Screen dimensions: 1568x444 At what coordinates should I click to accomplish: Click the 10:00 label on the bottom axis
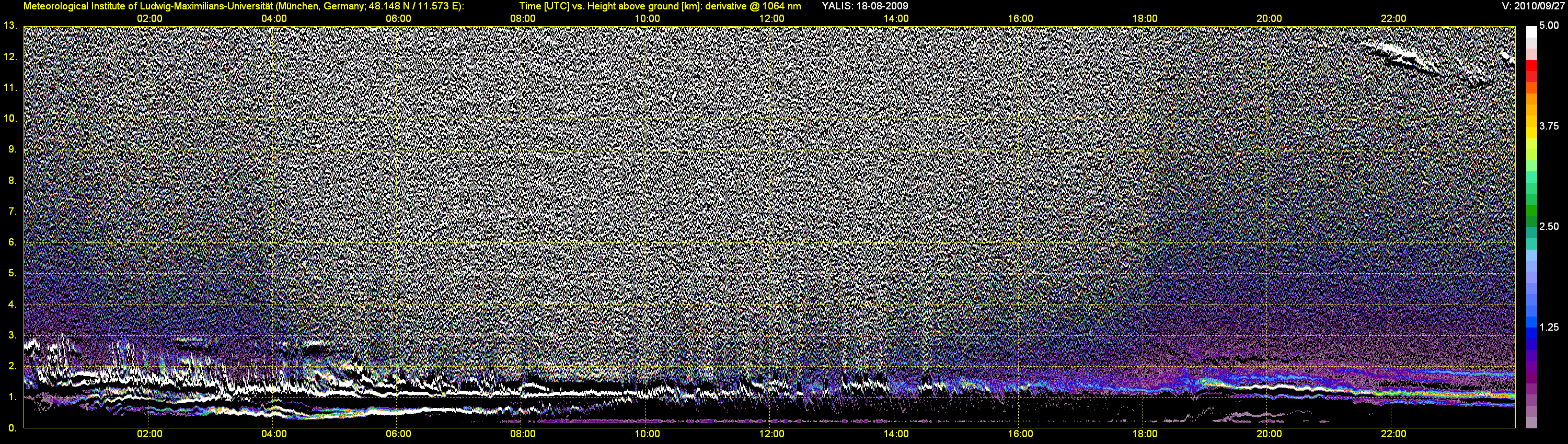click(x=648, y=434)
